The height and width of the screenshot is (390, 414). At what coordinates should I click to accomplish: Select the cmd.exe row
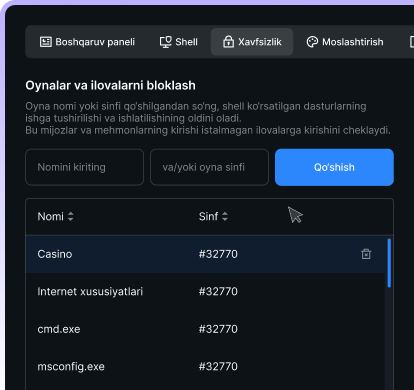coord(205,329)
